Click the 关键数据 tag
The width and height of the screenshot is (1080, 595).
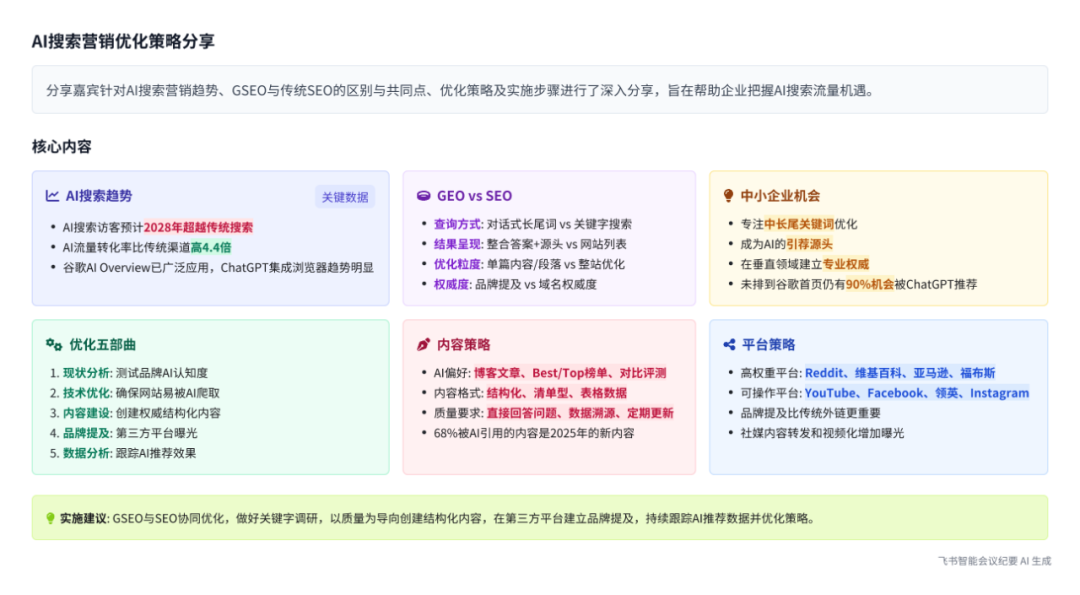point(345,197)
